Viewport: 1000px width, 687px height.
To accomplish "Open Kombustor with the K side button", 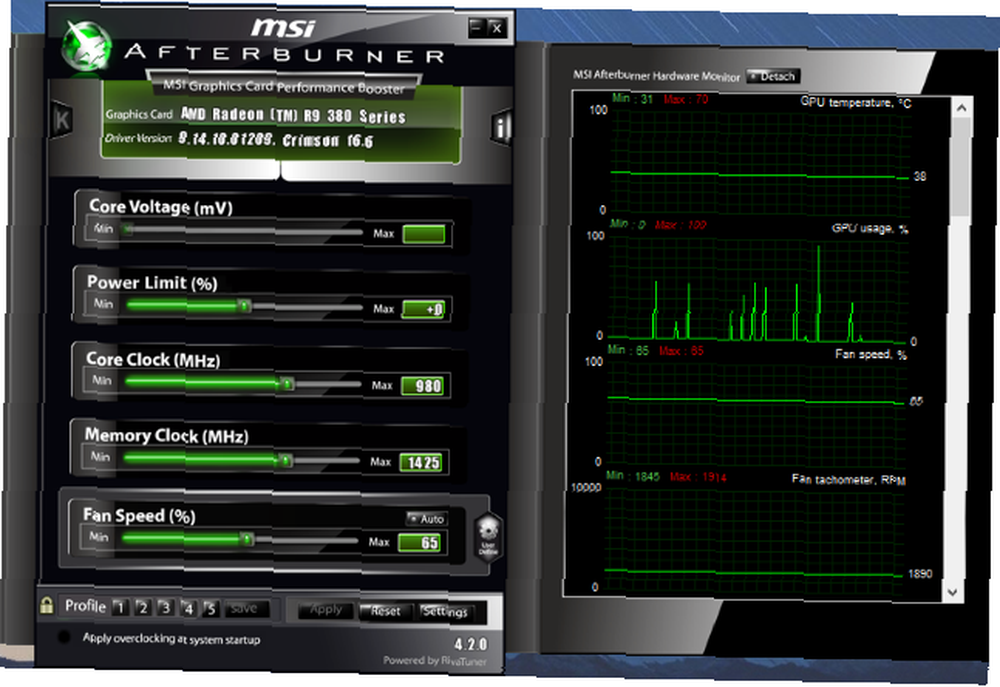I will 62,120.
